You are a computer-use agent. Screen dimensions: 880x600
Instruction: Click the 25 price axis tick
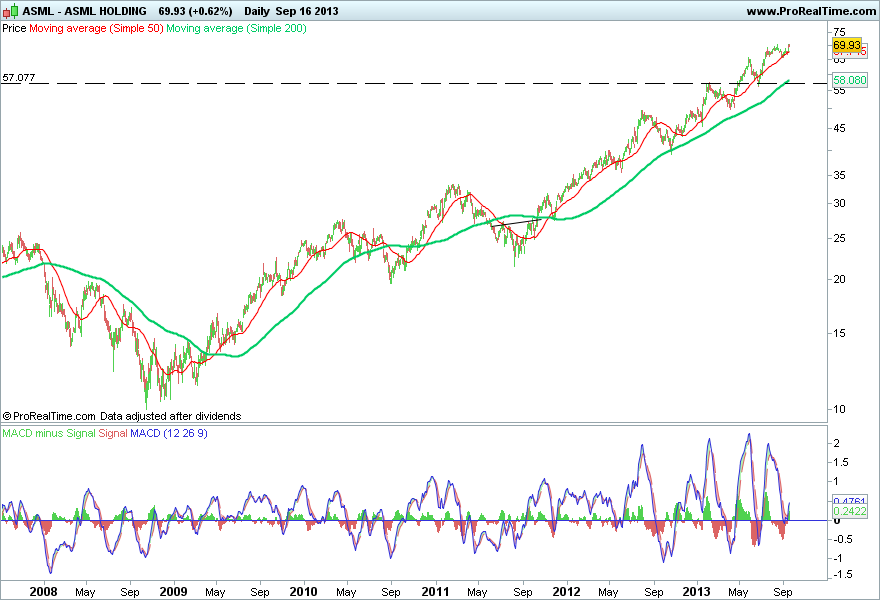tap(839, 238)
